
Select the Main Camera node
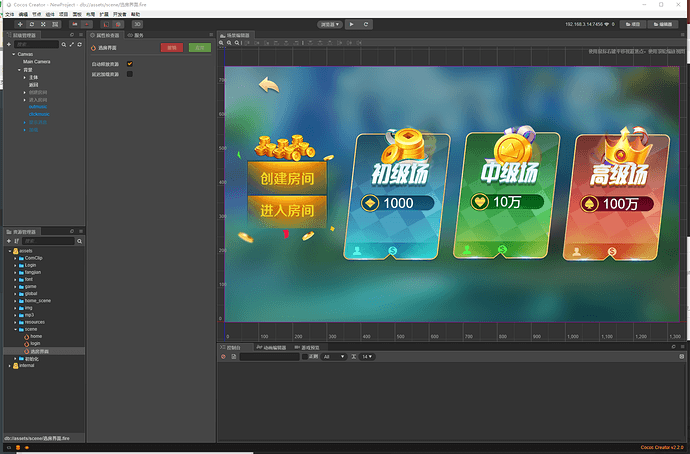click(37, 62)
